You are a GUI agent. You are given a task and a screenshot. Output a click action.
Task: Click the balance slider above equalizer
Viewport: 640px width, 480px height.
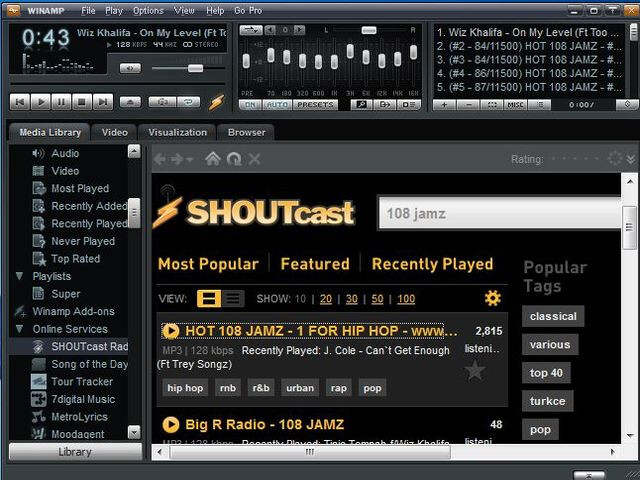[x=369, y=30]
